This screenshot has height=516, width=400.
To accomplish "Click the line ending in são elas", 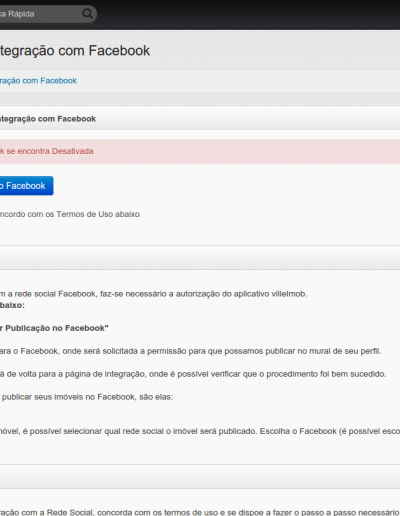I will pyautogui.click(x=87, y=397).
